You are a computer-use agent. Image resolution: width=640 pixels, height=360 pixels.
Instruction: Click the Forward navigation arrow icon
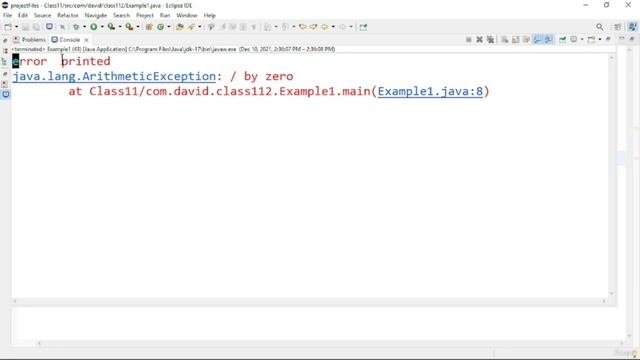pos(342,27)
